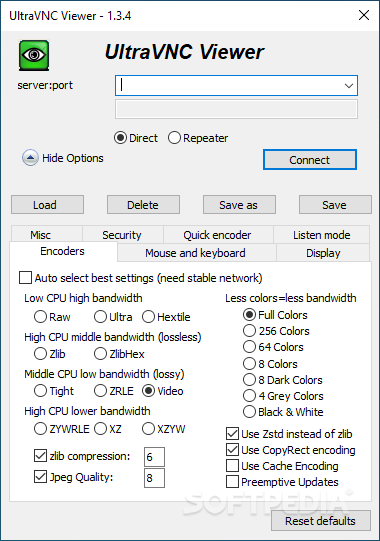380x541 pixels.
Task: Choose the 8 Colors option
Action: tap(249, 364)
